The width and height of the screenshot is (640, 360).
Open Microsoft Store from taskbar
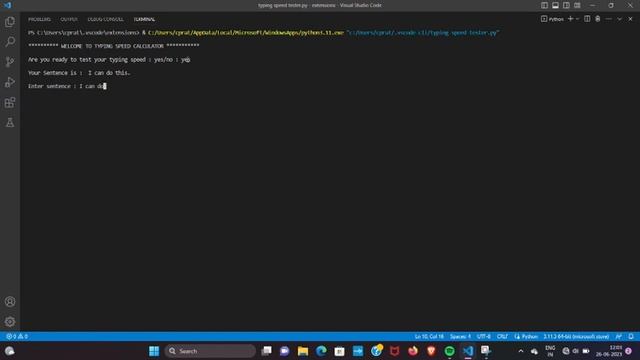coord(339,351)
